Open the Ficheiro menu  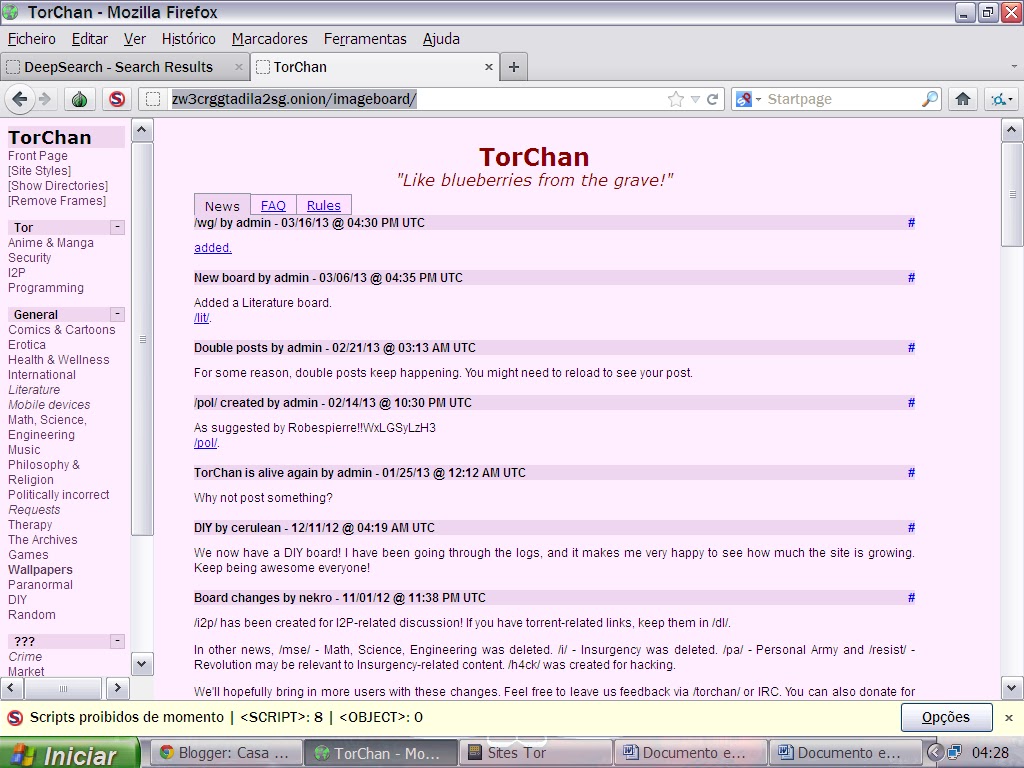31,39
